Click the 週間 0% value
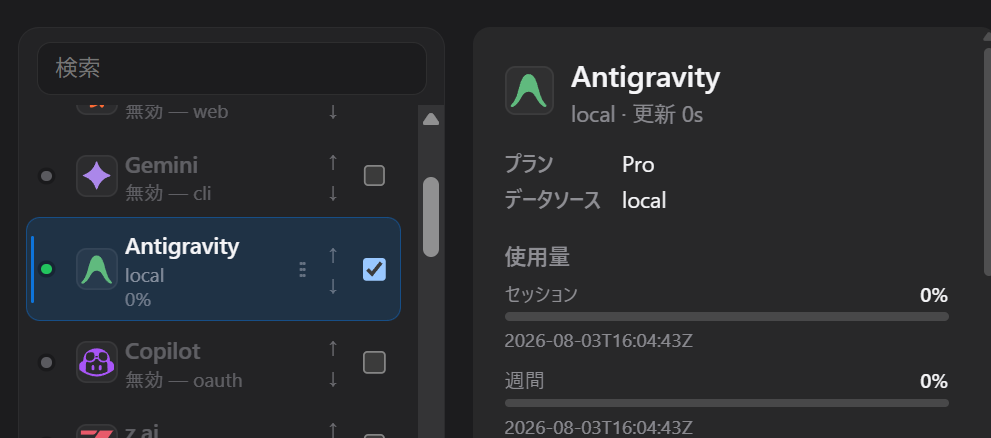Screen dimensions: 991x438 pos(934,381)
